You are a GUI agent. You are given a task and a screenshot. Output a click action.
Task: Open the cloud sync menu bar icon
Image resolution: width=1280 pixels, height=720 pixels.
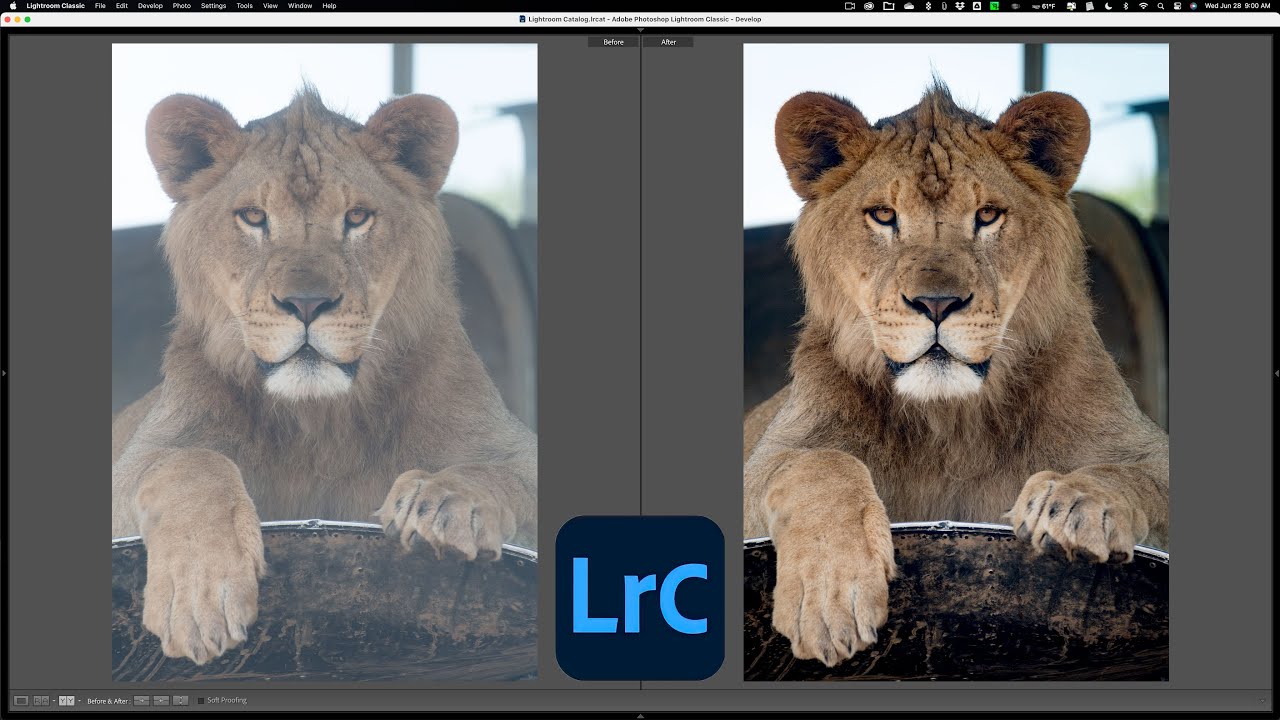[x=908, y=6]
